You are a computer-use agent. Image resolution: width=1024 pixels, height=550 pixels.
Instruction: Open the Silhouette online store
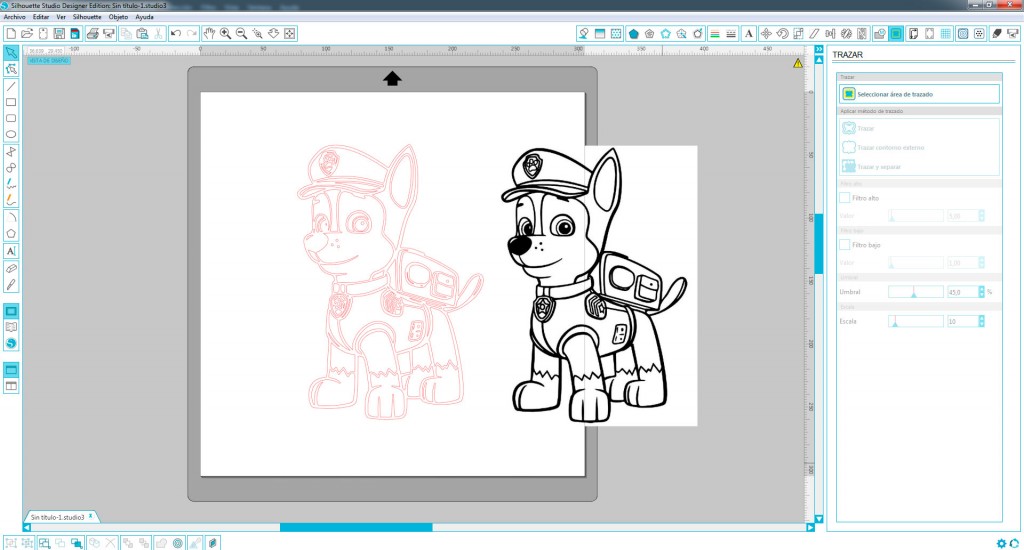pos(11,344)
